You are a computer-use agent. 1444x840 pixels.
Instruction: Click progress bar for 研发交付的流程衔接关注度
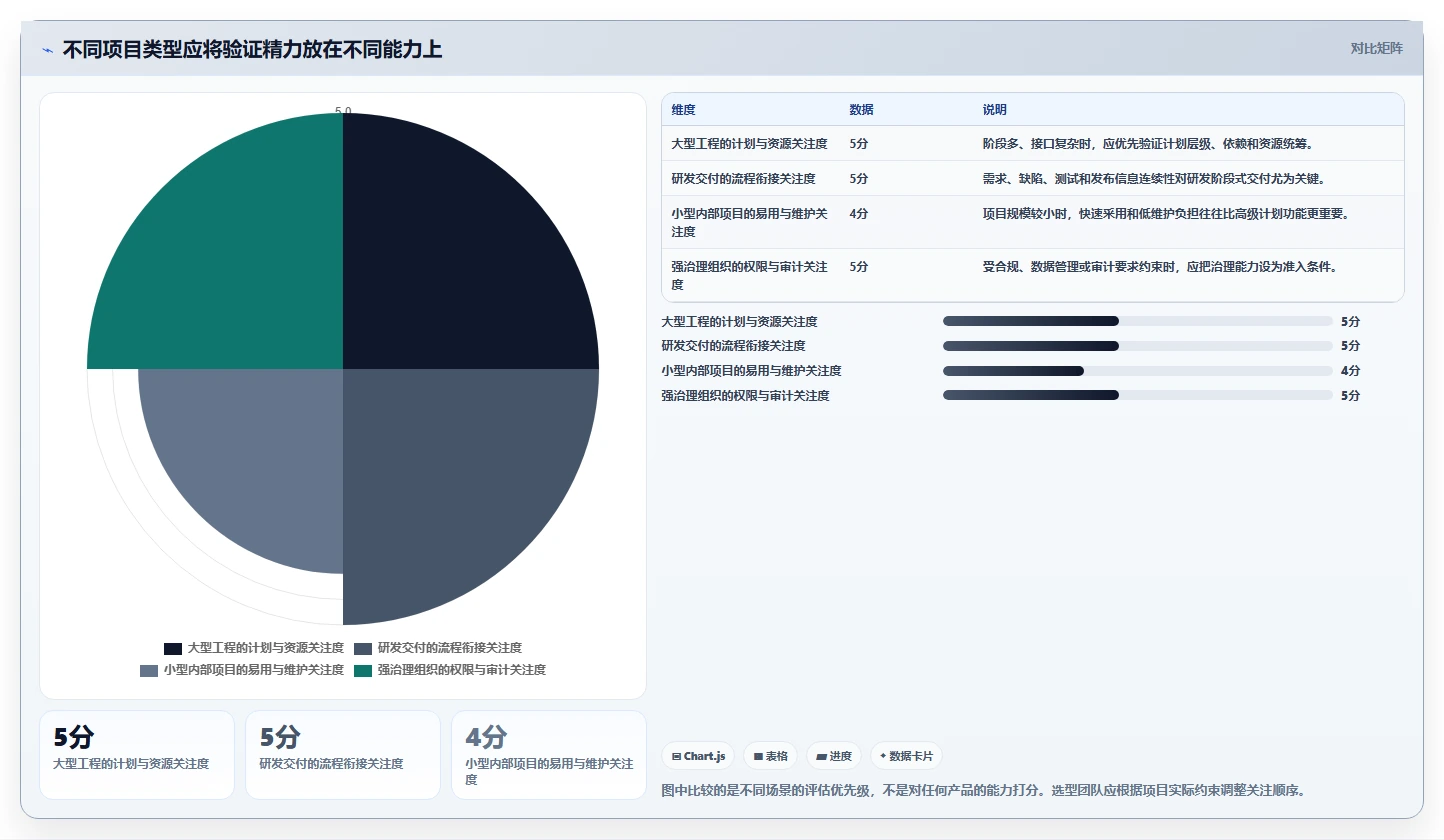1138,346
